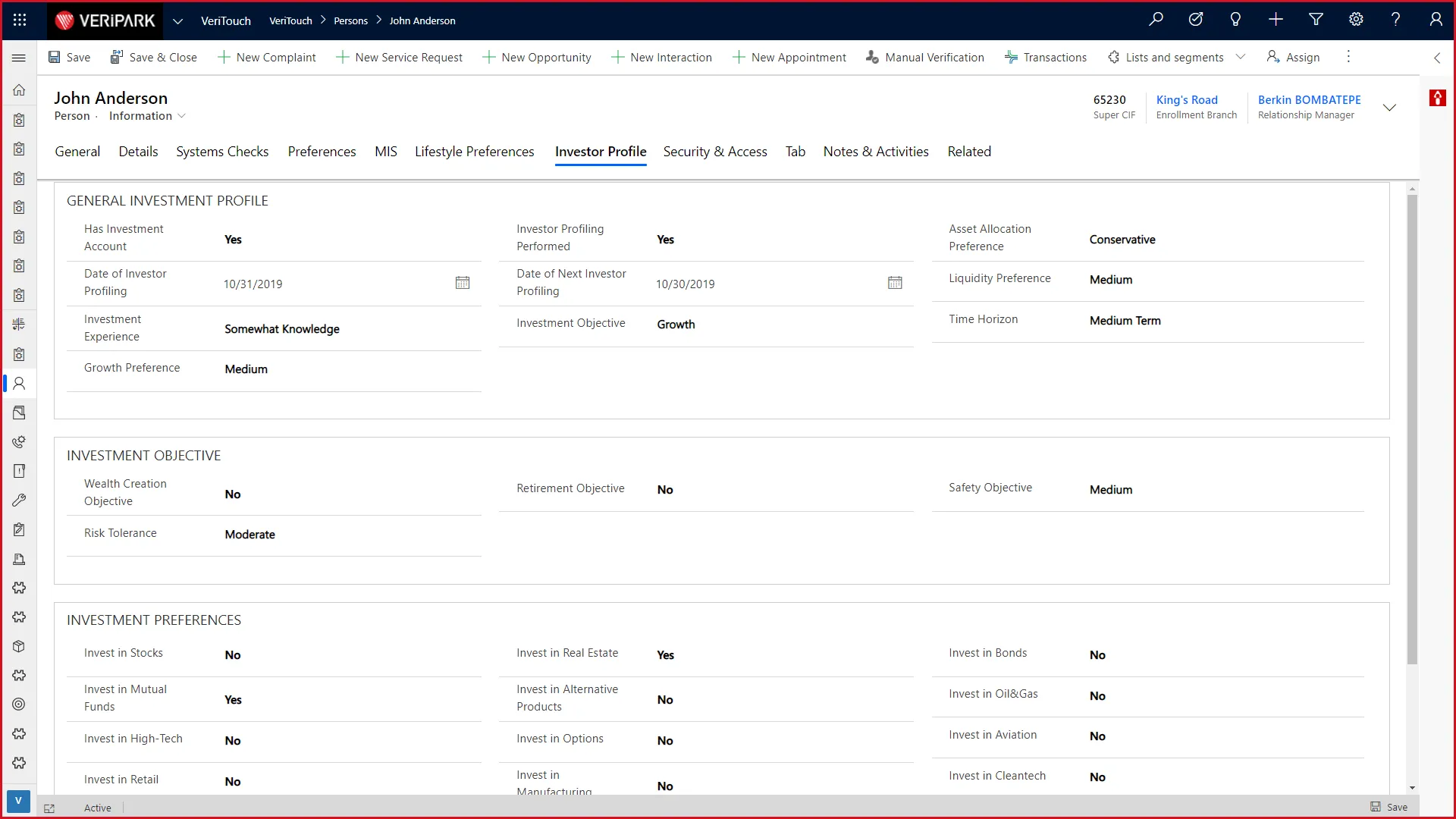Open the app launcher waffle icon
The height and width of the screenshot is (819, 1456).
click(x=20, y=20)
